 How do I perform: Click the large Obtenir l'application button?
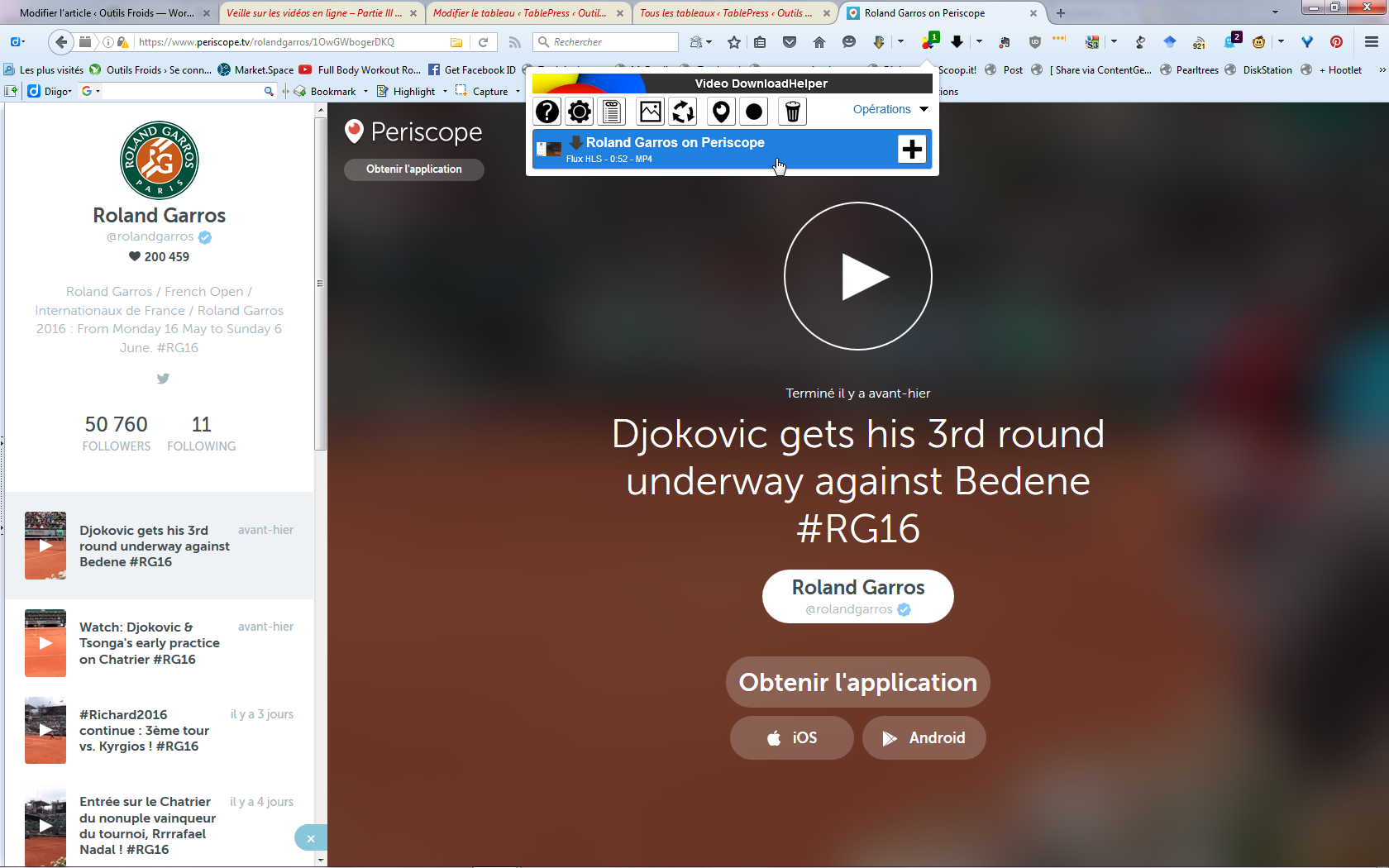click(x=858, y=682)
